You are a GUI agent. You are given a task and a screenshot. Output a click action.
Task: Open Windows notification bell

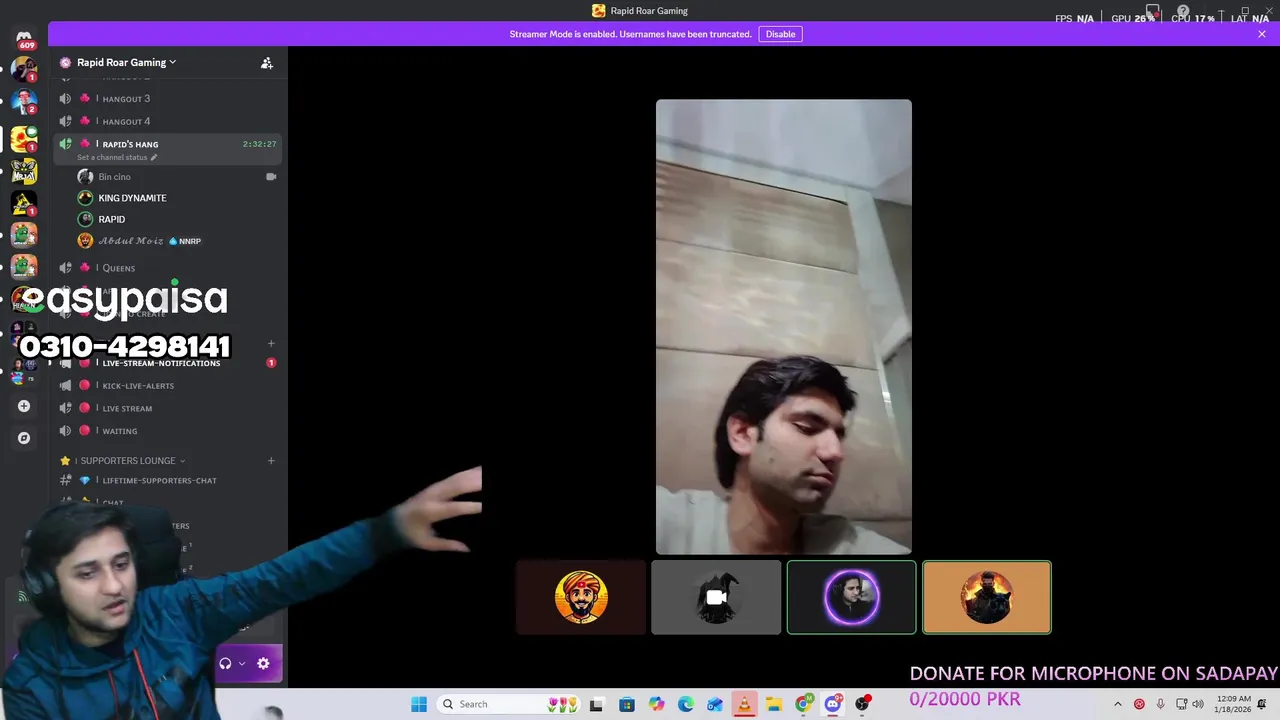click(1262, 705)
